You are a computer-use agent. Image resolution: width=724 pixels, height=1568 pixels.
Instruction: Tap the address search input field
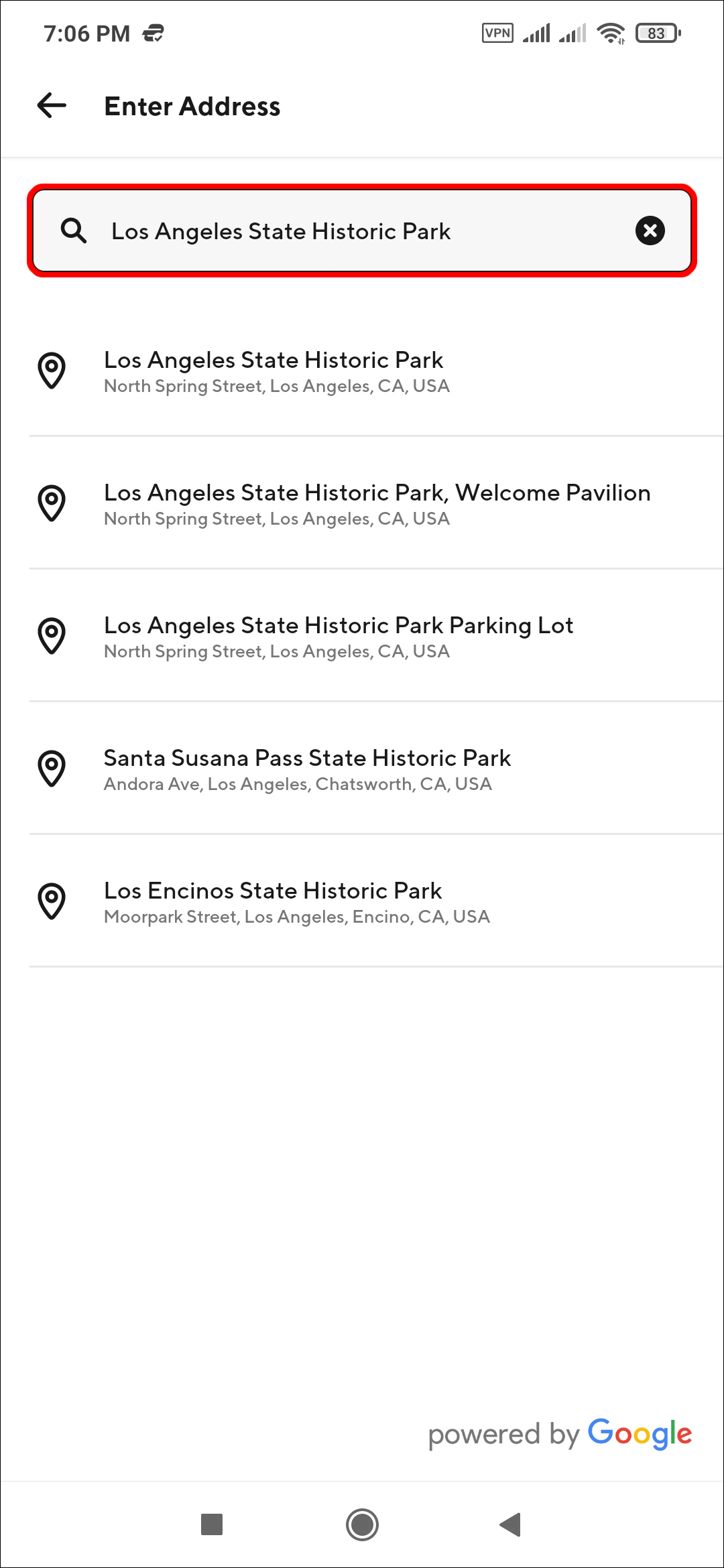[362, 231]
